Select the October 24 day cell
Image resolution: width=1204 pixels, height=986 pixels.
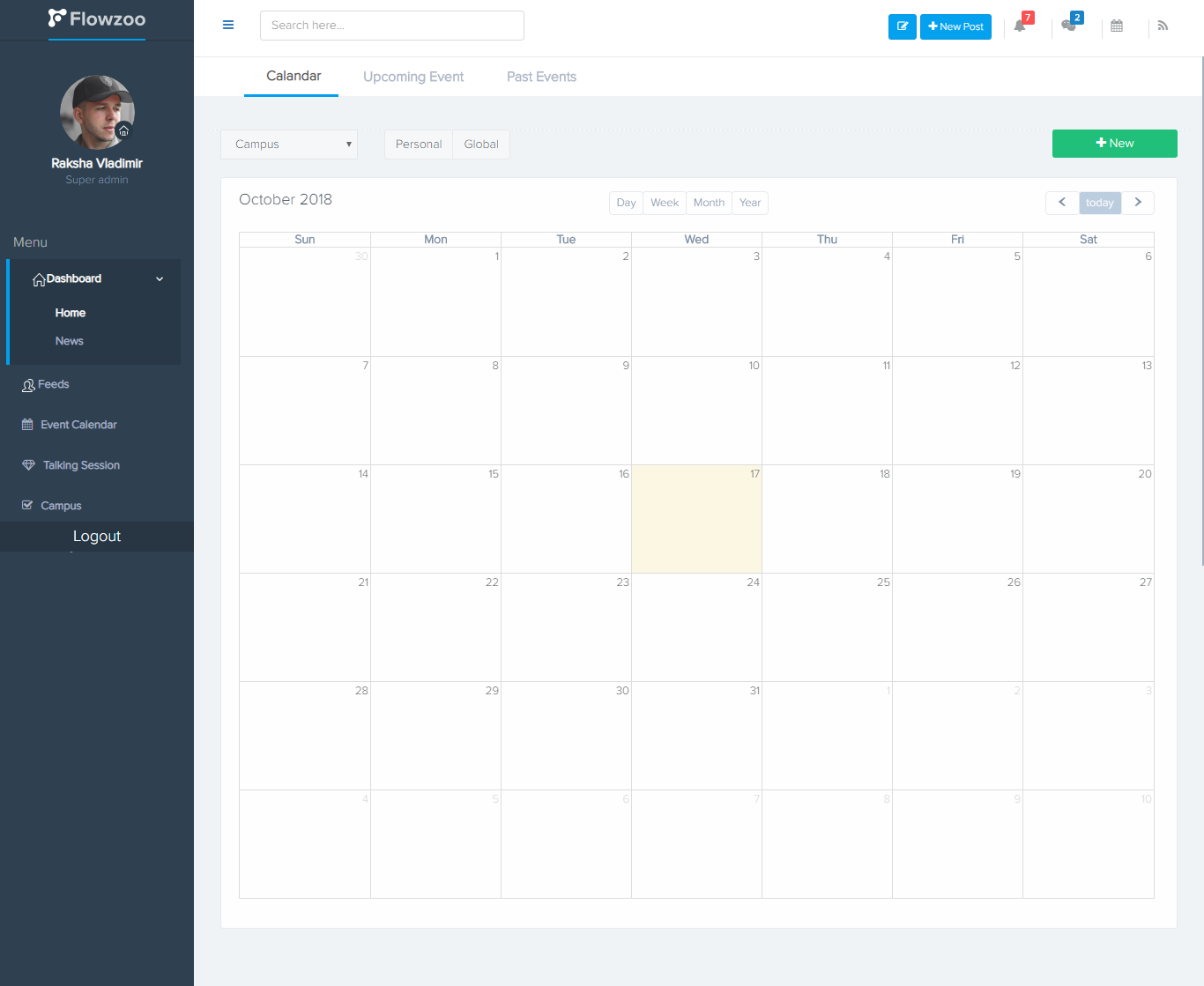click(696, 627)
